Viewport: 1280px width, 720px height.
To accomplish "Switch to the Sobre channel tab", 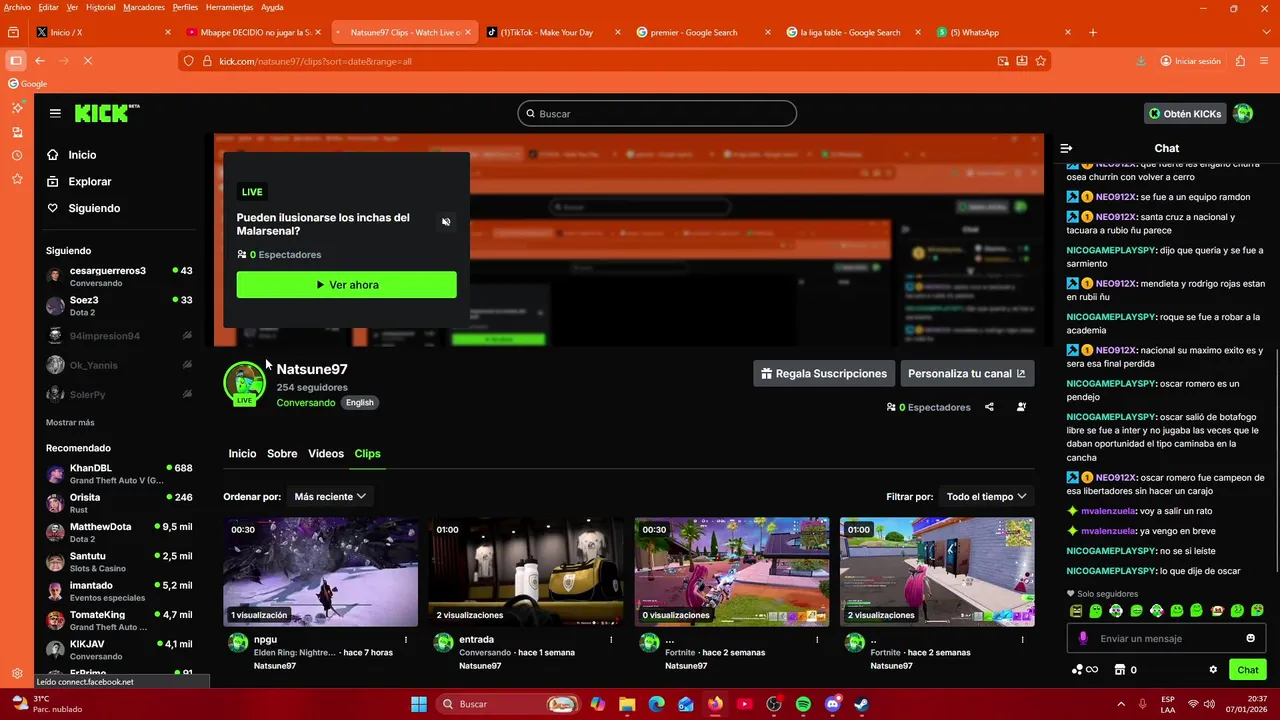I will [x=282, y=453].
